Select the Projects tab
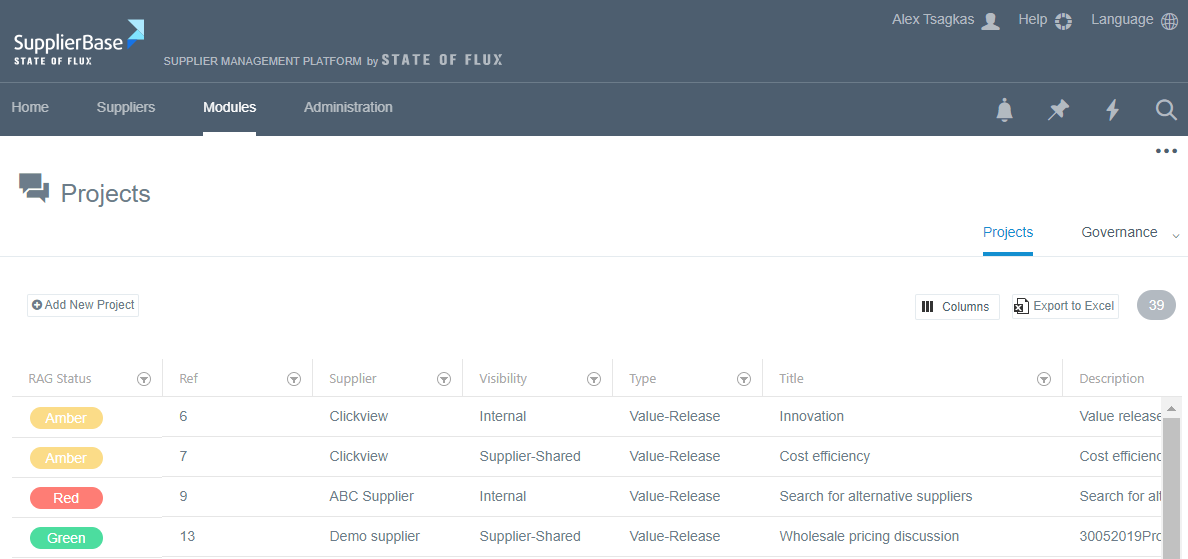Image resolution: width=1188 pixels, height=559 pixels. (1008, 232)
